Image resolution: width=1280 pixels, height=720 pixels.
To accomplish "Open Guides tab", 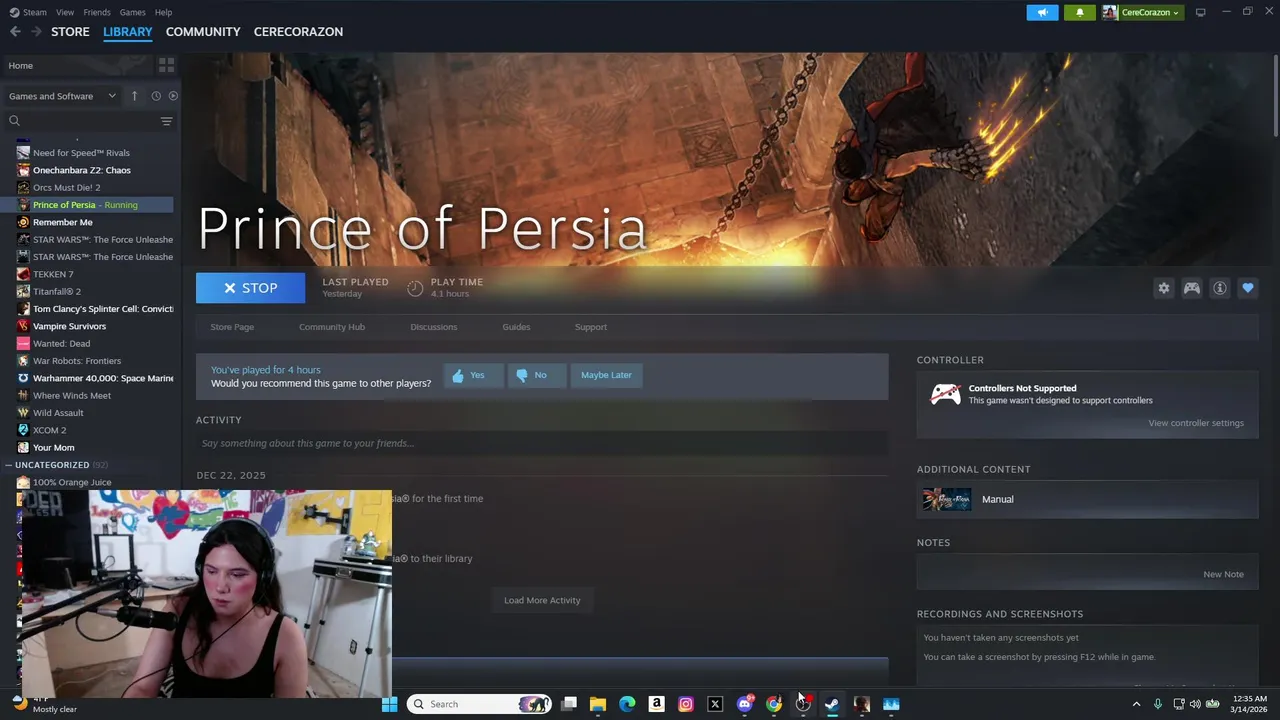I will (516, 327).
